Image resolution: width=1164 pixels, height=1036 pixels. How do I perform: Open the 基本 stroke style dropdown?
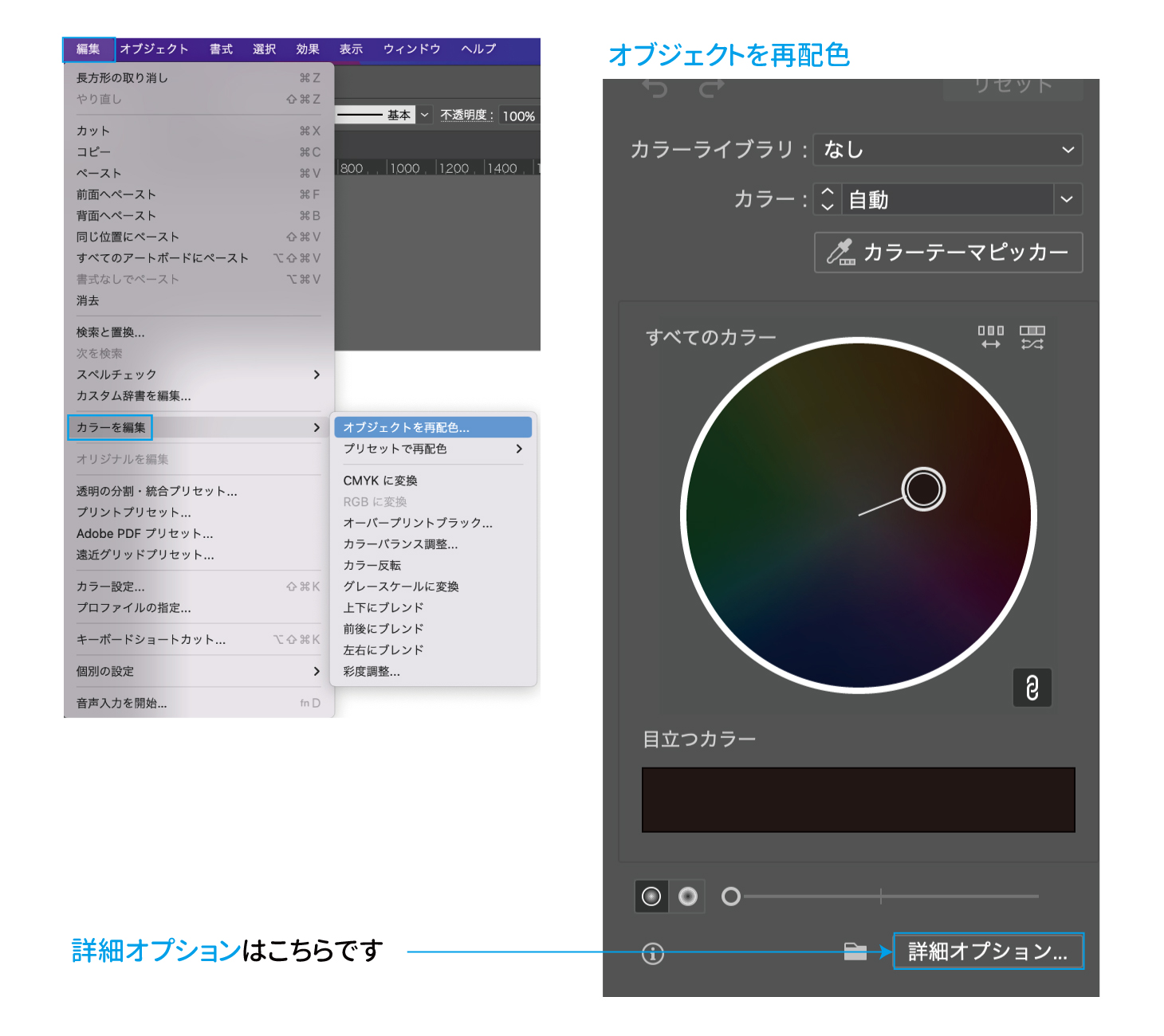click(425, 115)
